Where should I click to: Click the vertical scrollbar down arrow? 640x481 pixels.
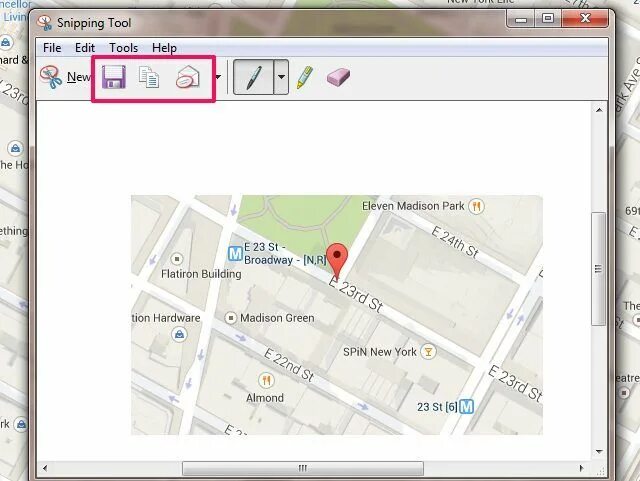tap(599, 452)
